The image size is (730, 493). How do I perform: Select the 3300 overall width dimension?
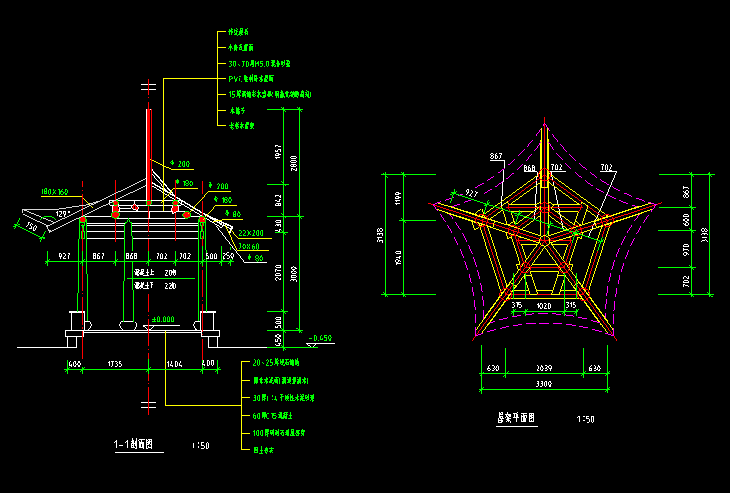point(543,384)
